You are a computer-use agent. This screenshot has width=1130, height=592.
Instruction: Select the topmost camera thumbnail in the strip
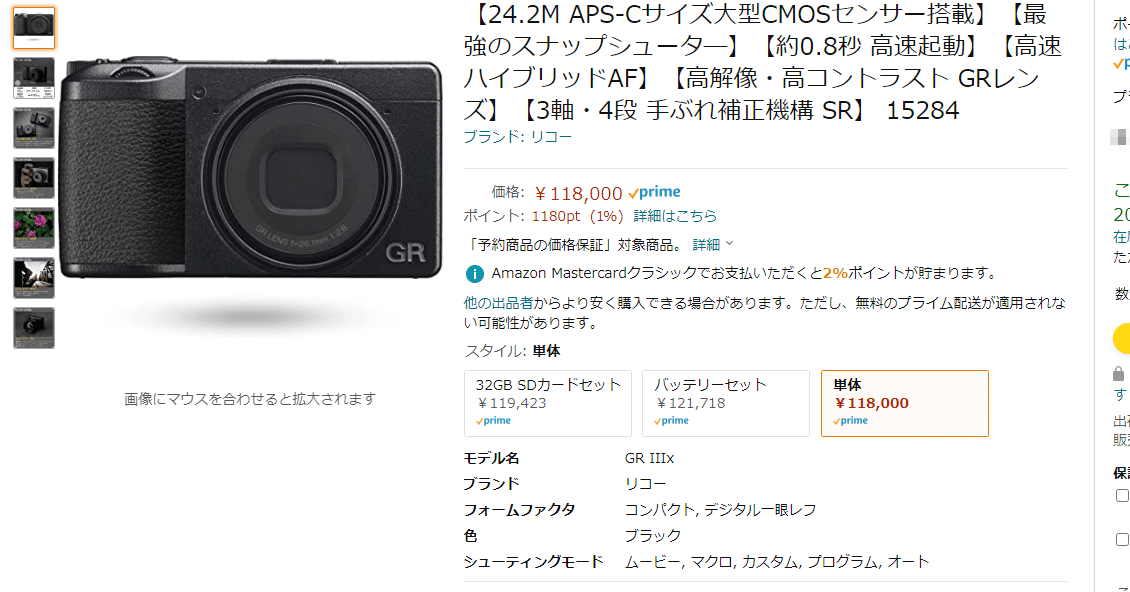(33, 27)
